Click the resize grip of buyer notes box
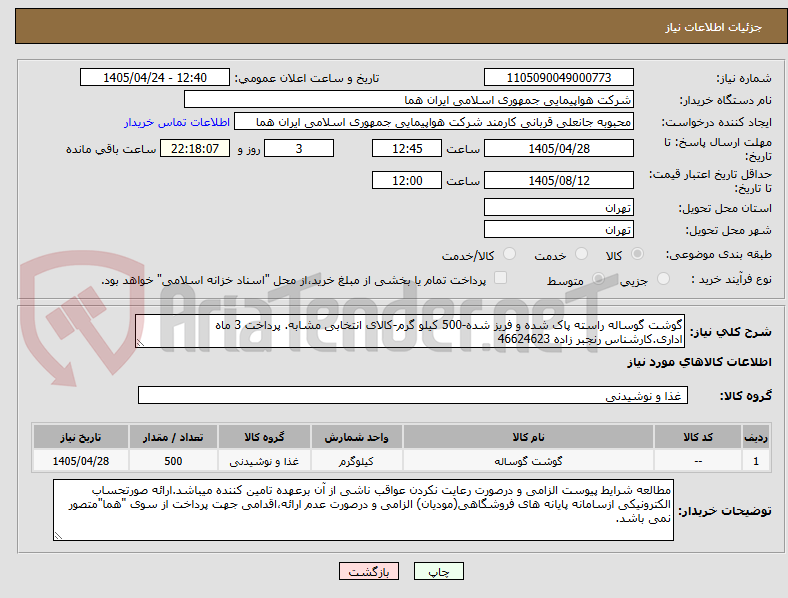This screenshot has height=598, width=788. [58, 536]
